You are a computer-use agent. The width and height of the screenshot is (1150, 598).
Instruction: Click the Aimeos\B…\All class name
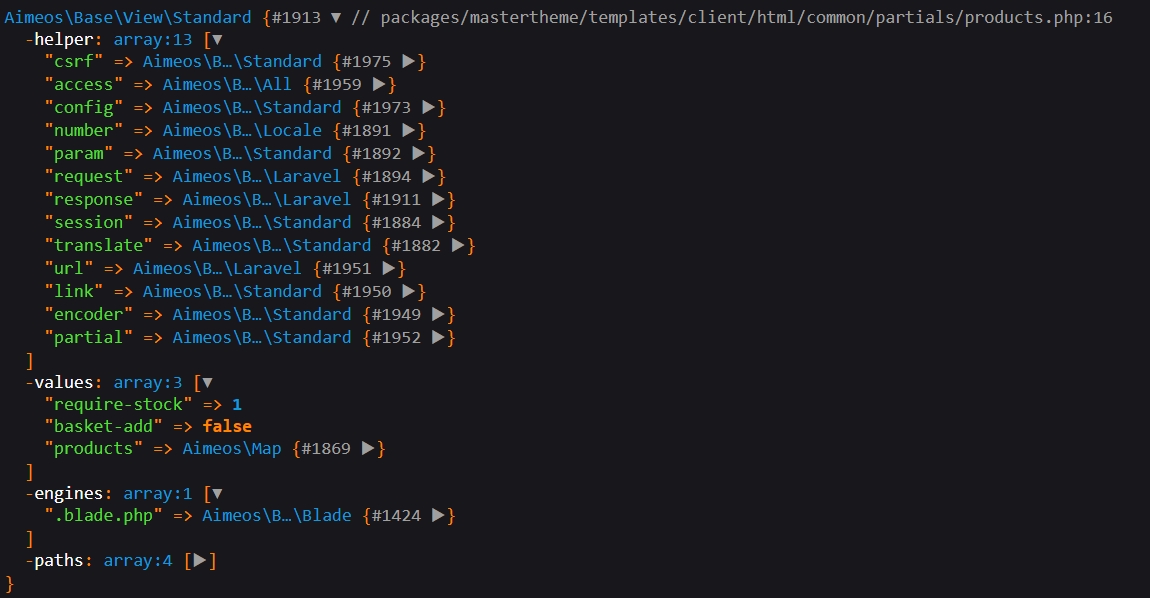coord(227,84)
